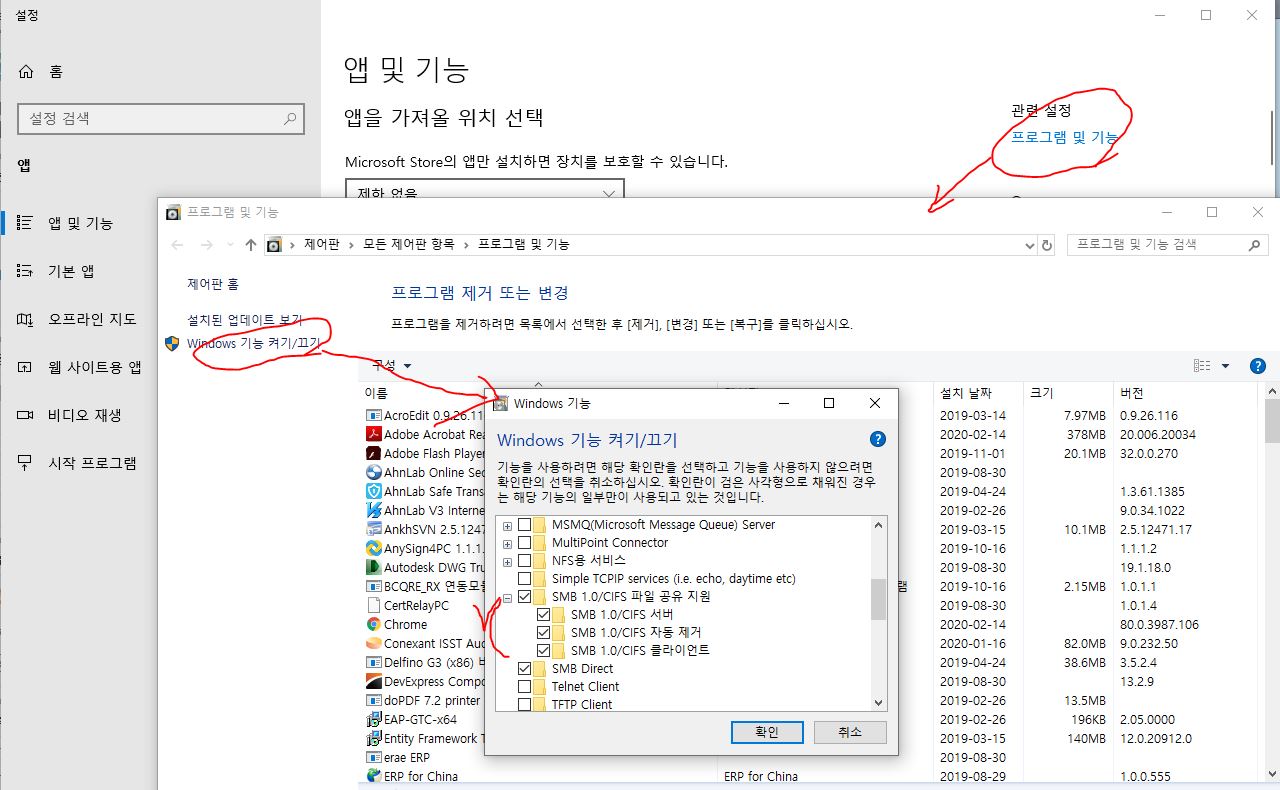1280x790 pixels.
Task: Click 취소 button in Windows 기능 dialog
Action: pyautogui.click(x=850, y=732)
